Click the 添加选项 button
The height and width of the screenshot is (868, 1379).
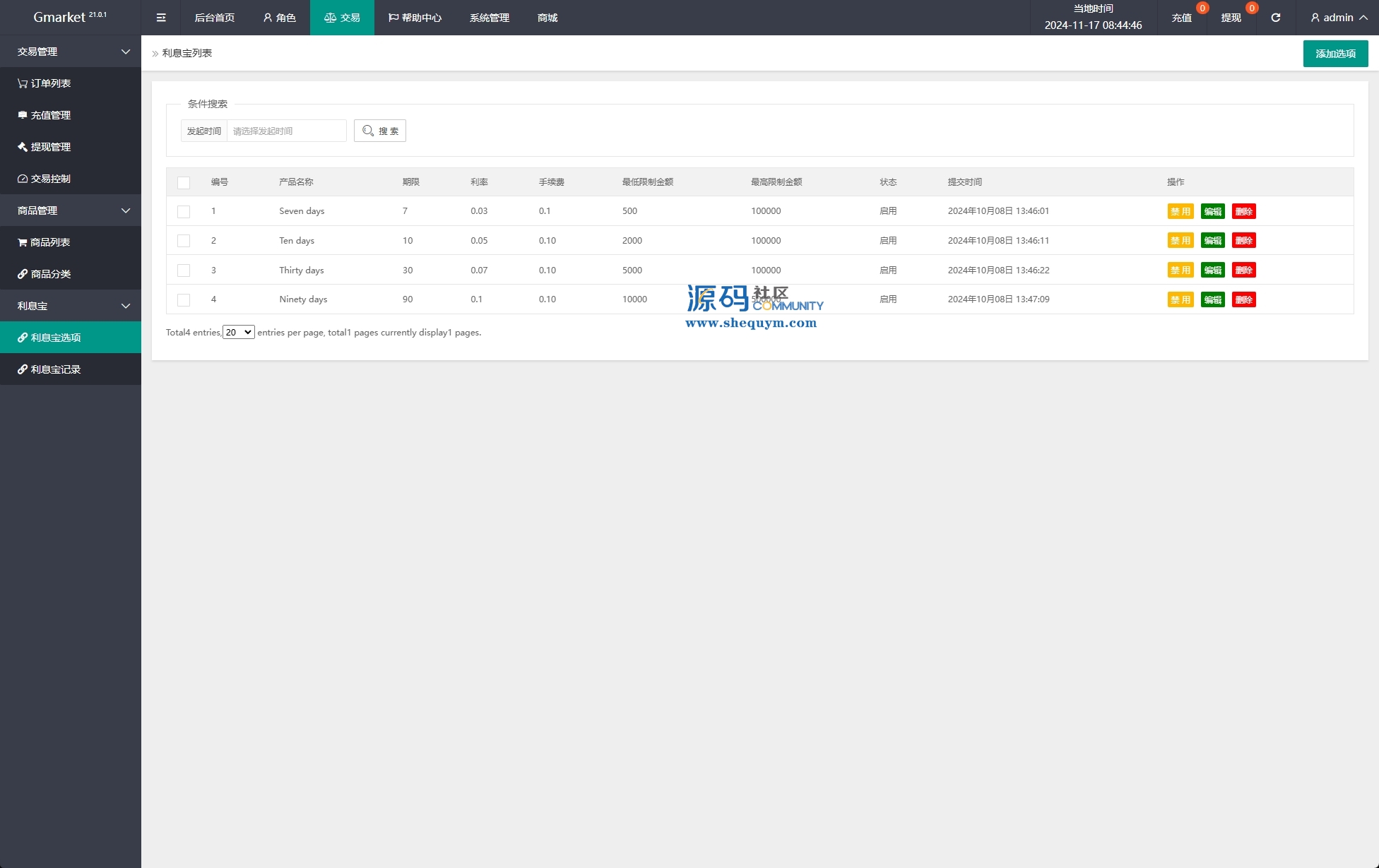[1335, 54]
